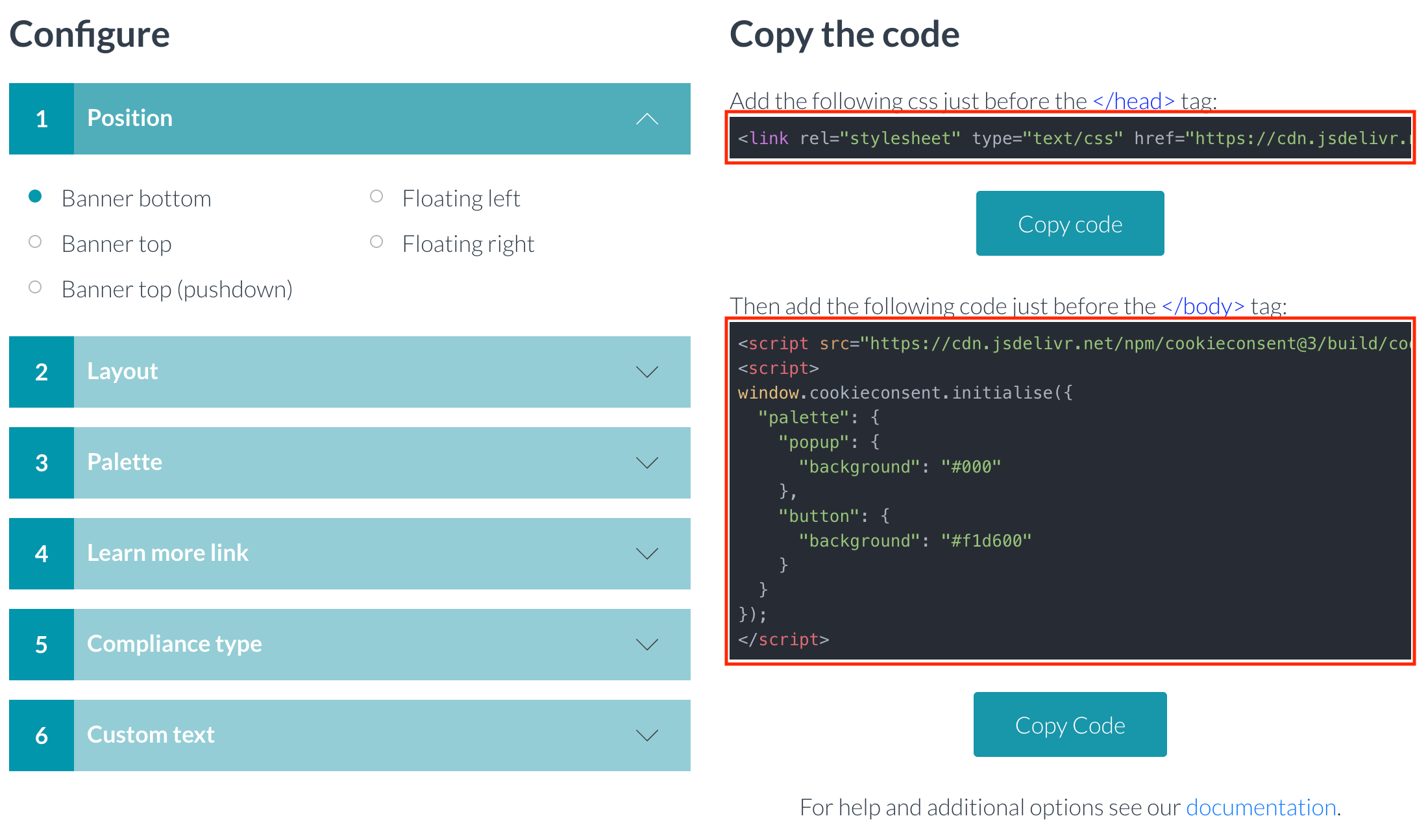Viewport: 1428px width, 840px height.
Task: Select the Banner bottom radio option
Action: (35, 196)
